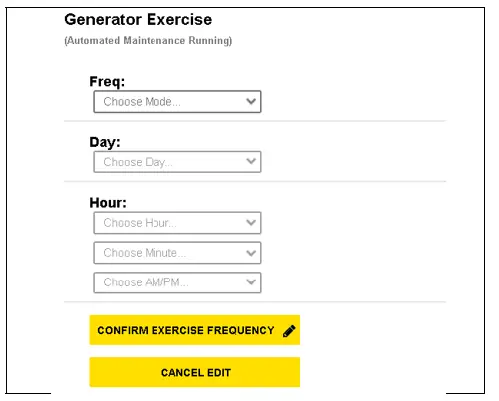Open the Freq Choose Mode dropdown
The image size is (499, 401).
click(177, 102)
